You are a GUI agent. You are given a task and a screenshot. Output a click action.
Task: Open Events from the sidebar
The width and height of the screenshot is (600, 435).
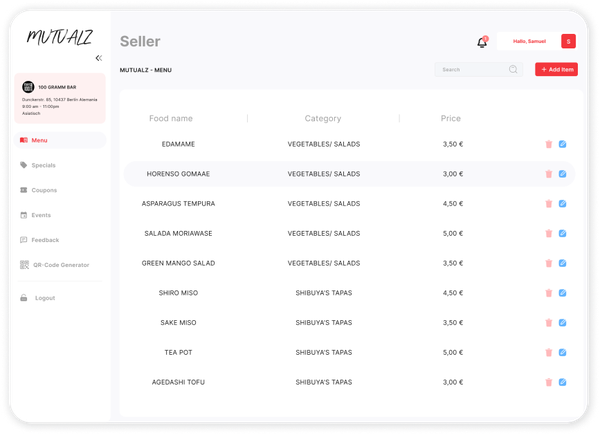point(41,215)
